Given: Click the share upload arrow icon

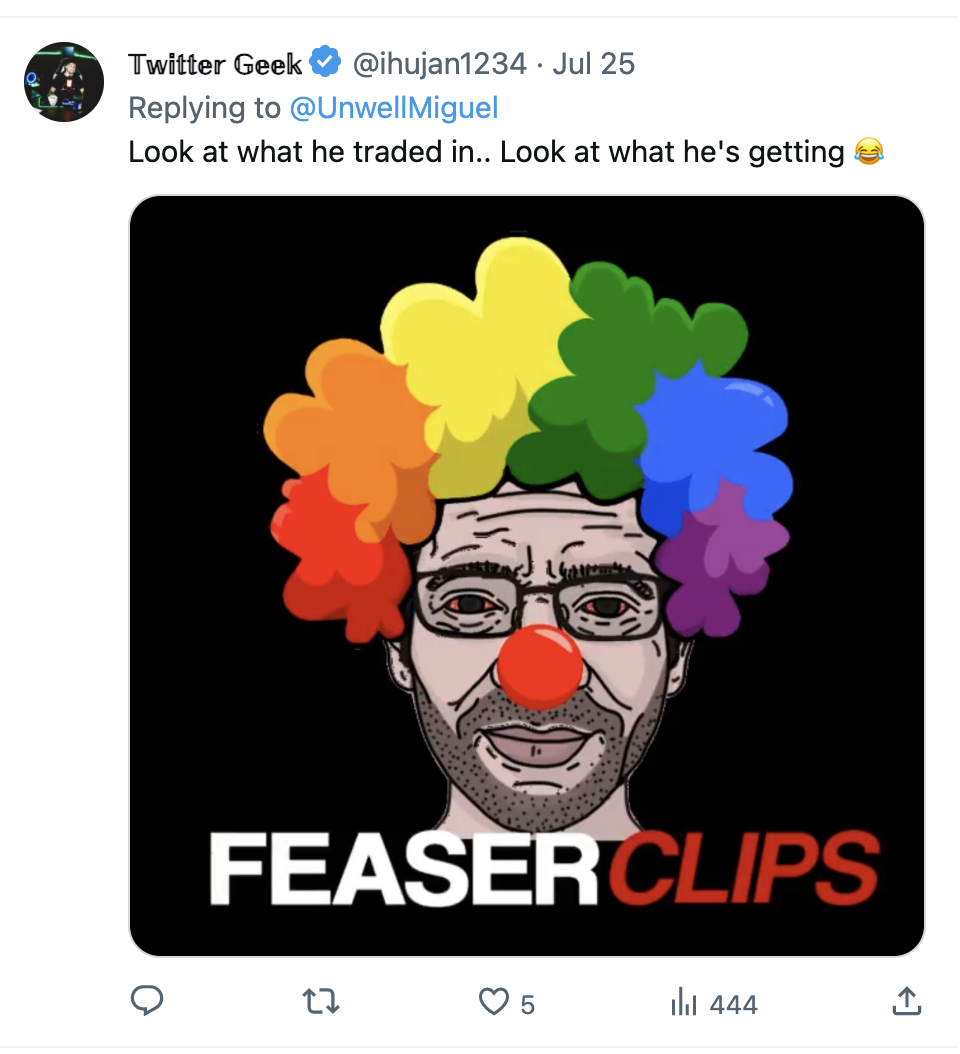Looking at the screenshot, I should tap(905, 1001).
